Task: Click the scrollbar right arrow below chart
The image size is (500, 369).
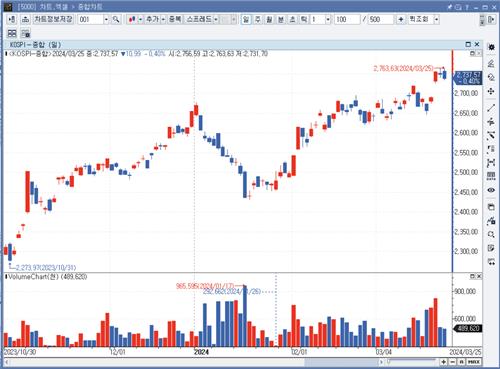Action: tap(381, 362)
